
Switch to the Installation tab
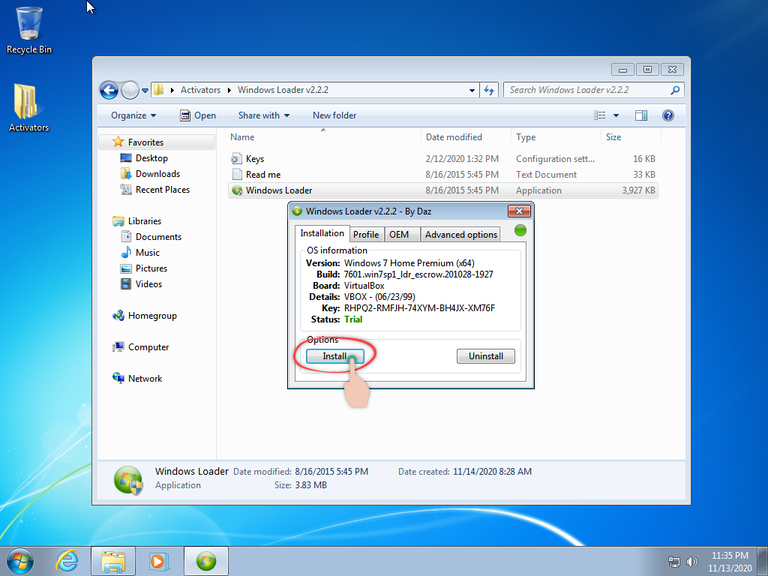(322, 233)
